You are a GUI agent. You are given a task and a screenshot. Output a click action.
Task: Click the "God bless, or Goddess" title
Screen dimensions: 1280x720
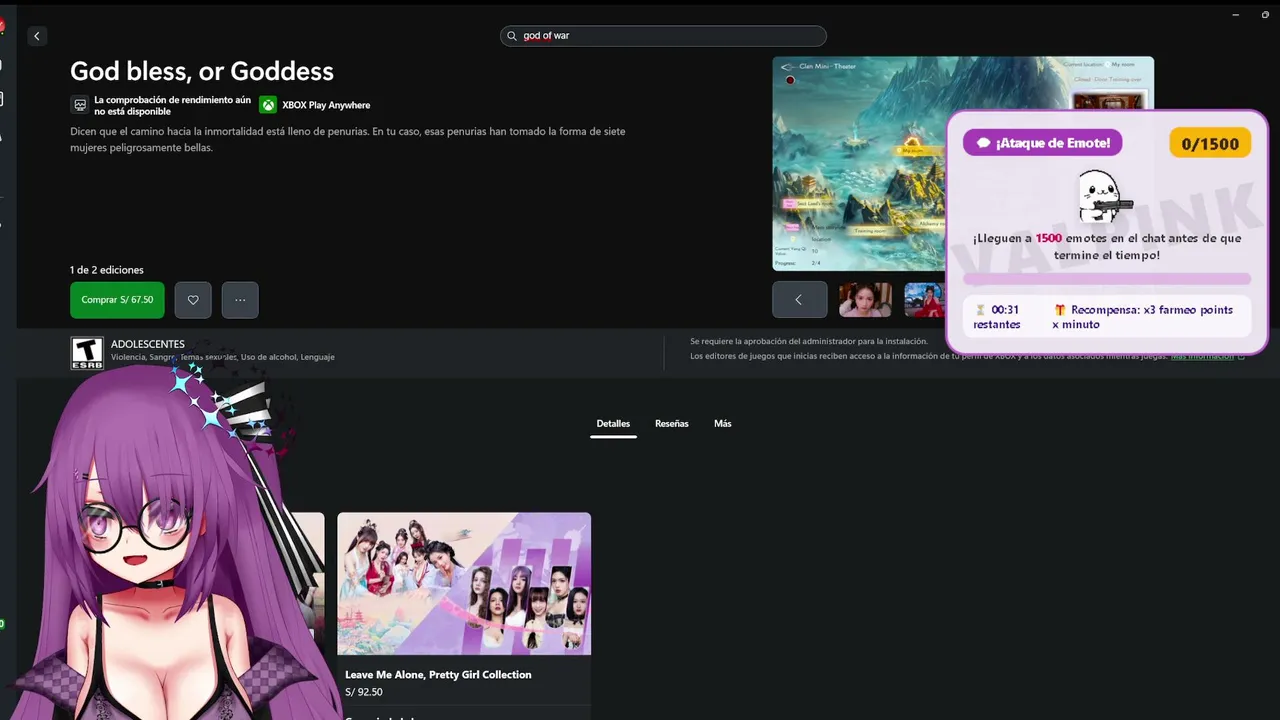tap(202, 71)
